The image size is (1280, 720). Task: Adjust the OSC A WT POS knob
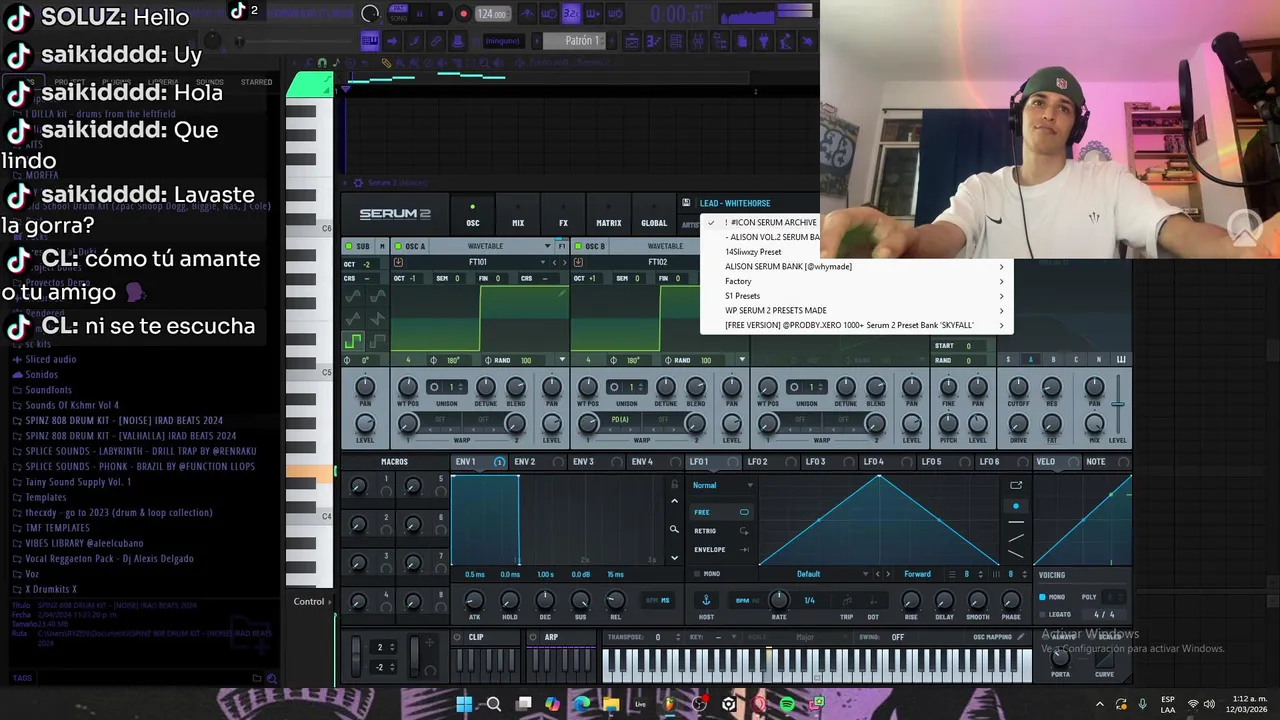(x=407, y=387)
